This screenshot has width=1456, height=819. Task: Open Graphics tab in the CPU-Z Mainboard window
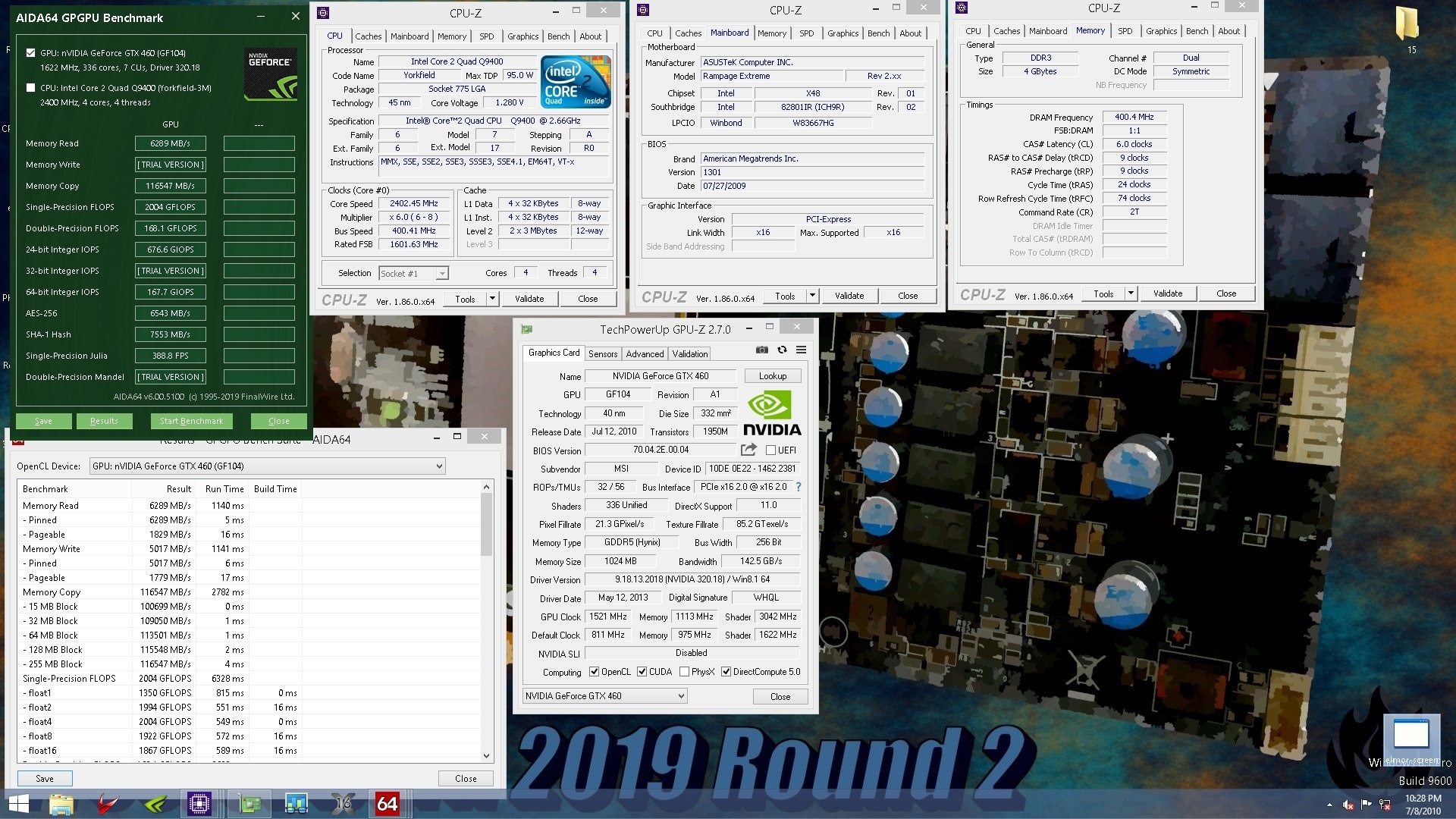(x=843, y=33)
